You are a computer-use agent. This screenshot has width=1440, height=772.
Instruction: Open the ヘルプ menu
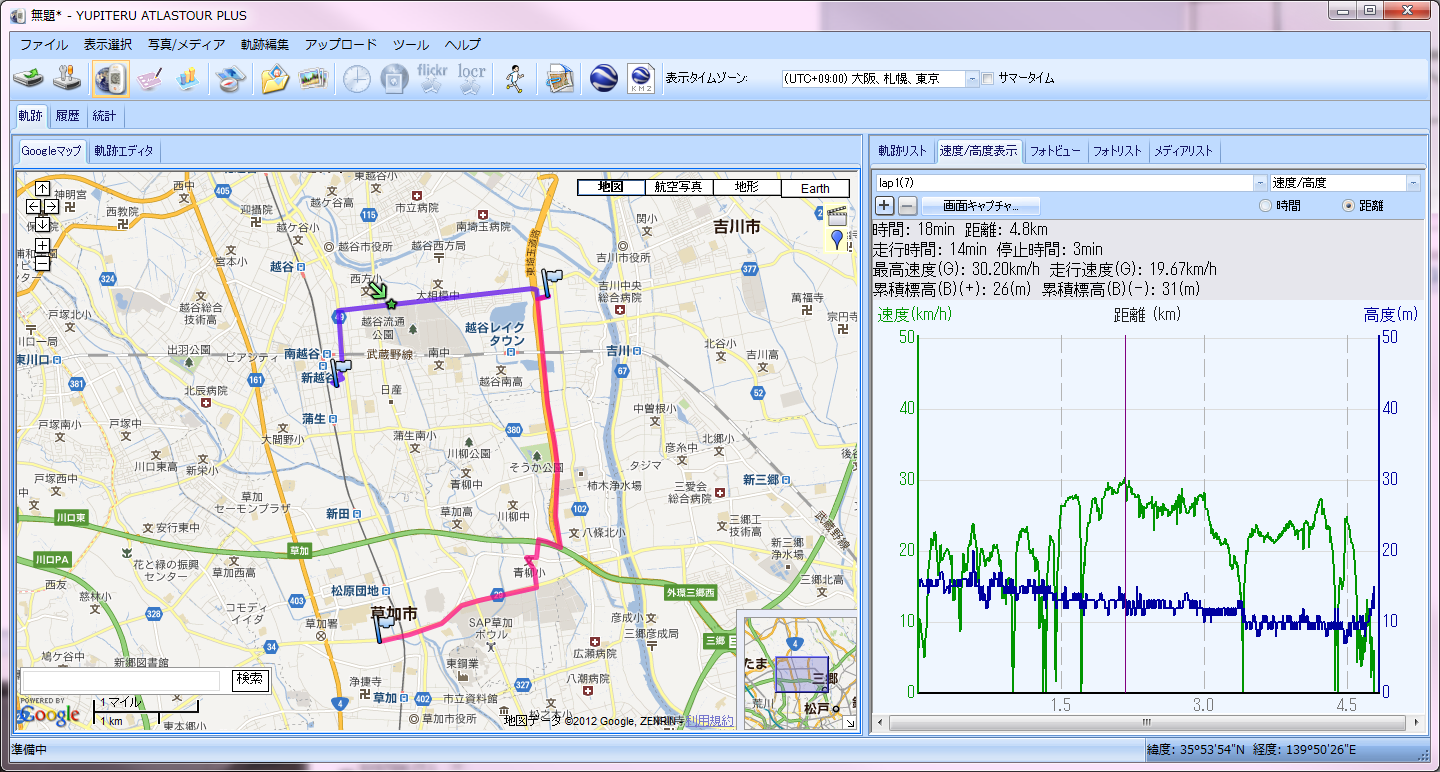pos(463,44)
